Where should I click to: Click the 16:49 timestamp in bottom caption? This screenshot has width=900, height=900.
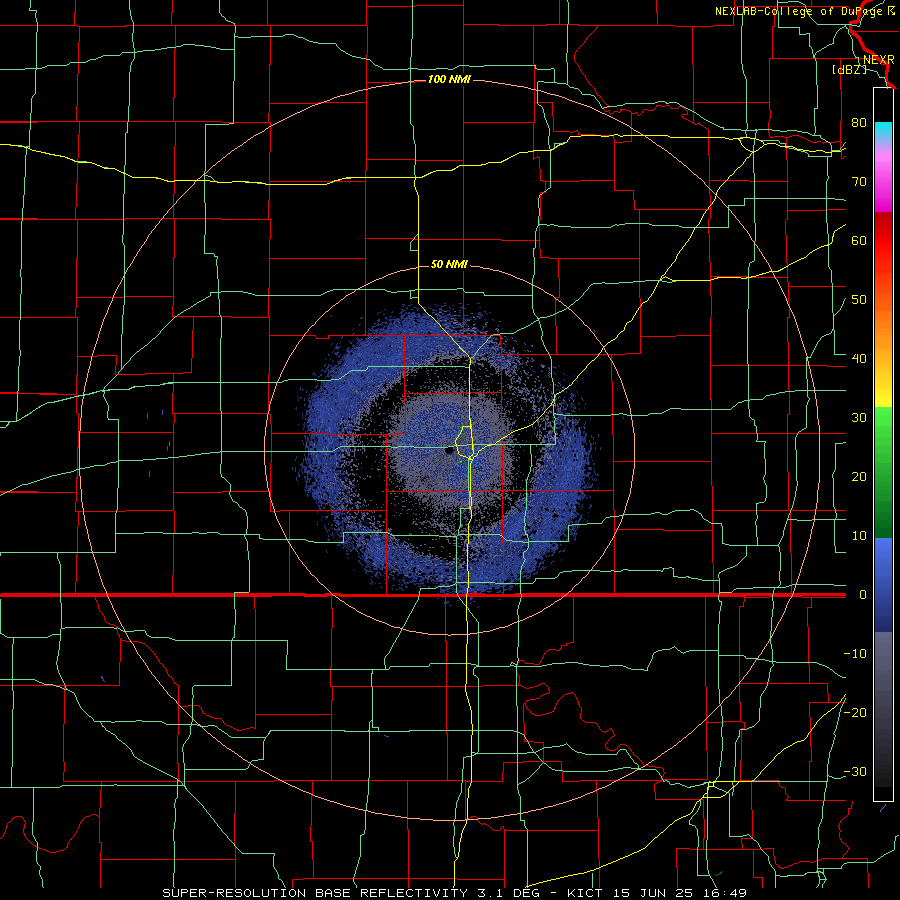[727, 893]
